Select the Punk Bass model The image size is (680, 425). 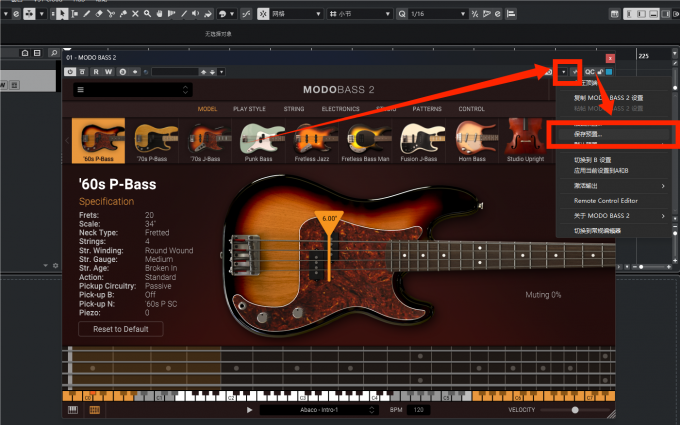(x=258, y=141)
